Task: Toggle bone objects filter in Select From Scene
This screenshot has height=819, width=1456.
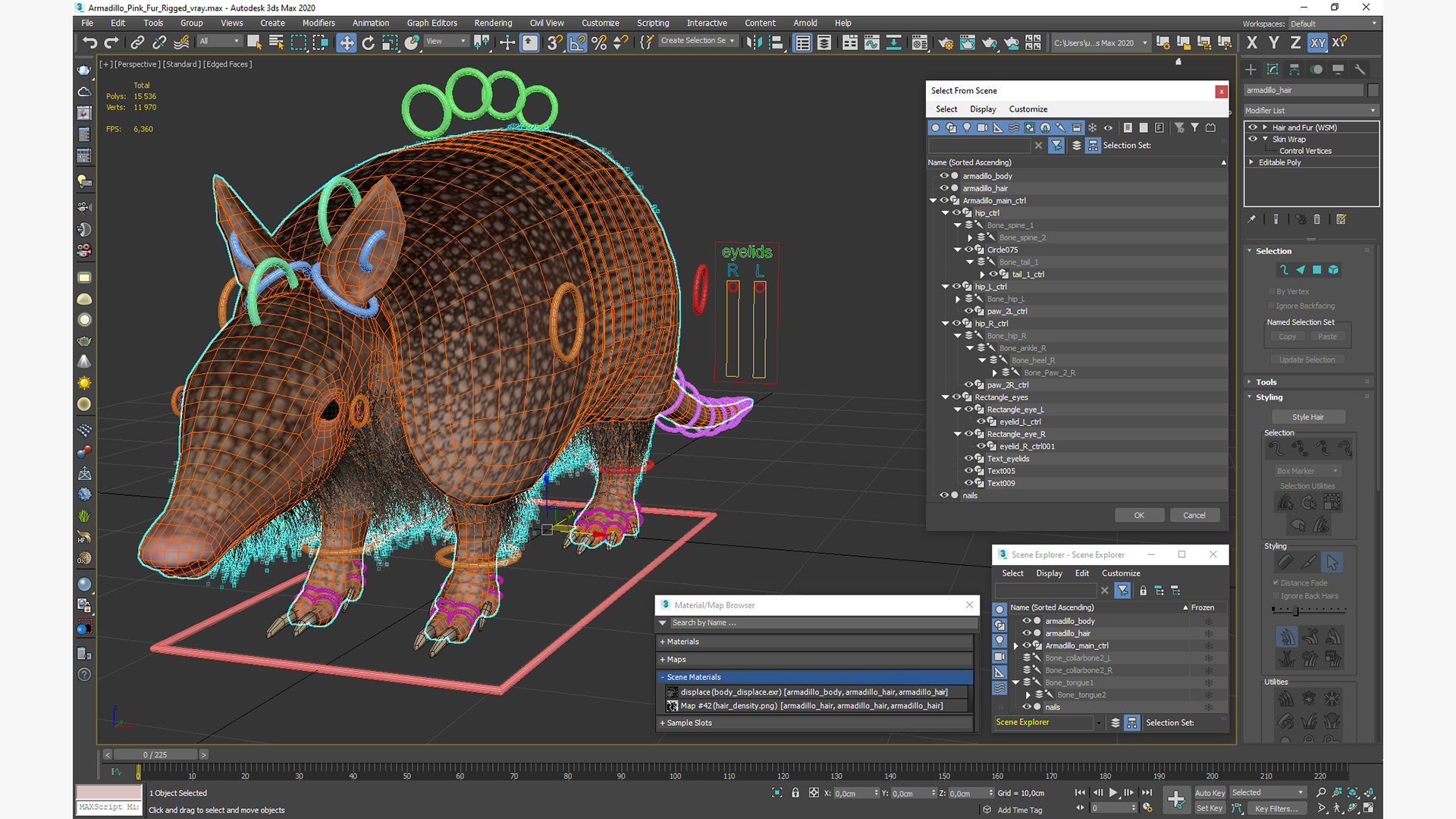Action: 1061,127
